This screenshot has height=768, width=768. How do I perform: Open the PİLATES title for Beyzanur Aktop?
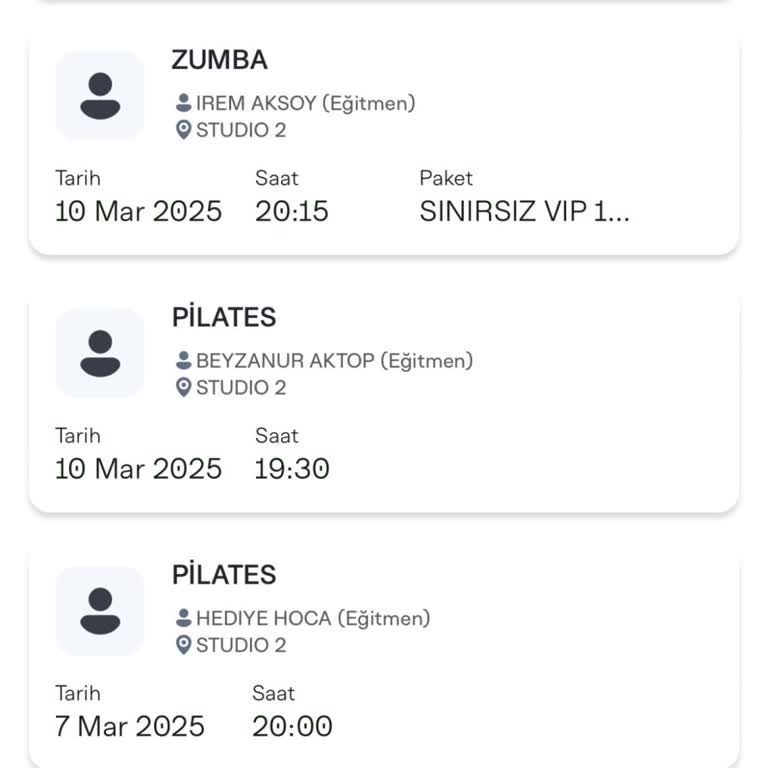224,318
